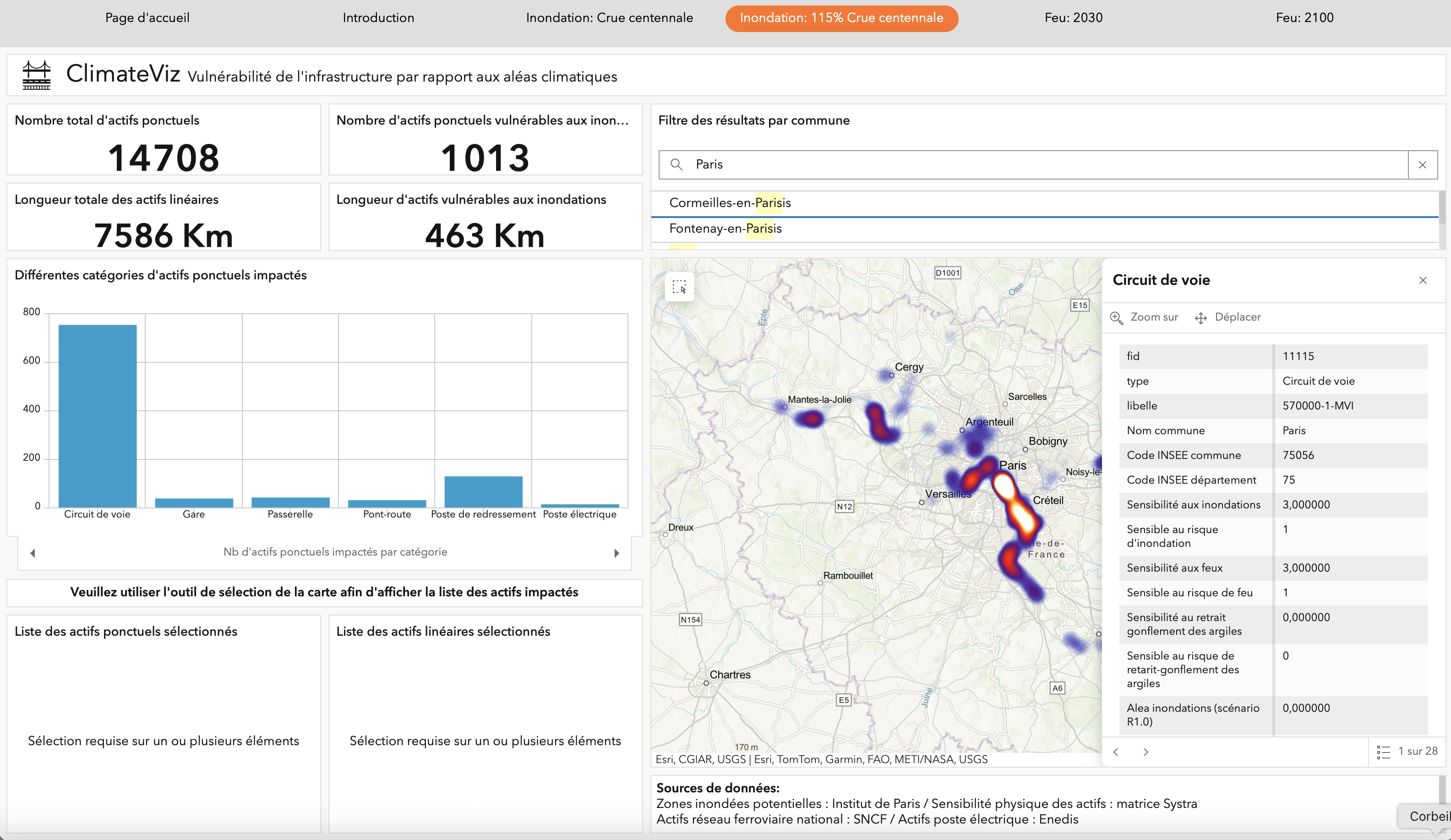Open the feature list icon in popup
This screenshot has height=840, width=1451.
(1383, 752)
